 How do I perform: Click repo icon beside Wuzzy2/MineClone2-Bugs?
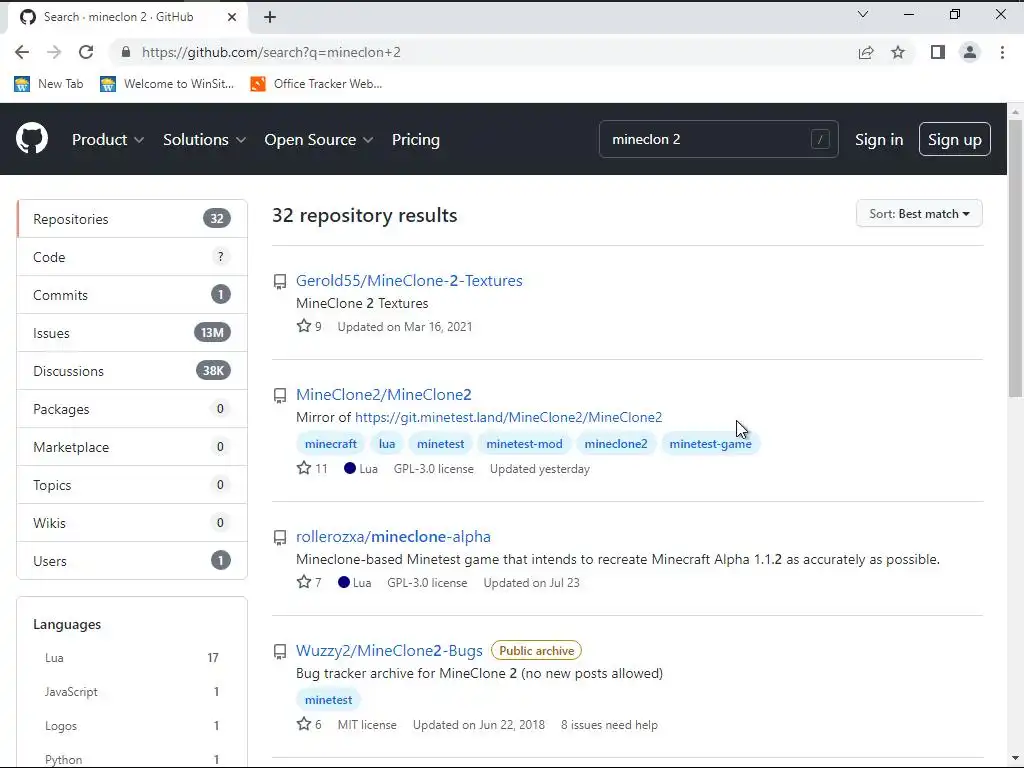click(x=280, y=652)
